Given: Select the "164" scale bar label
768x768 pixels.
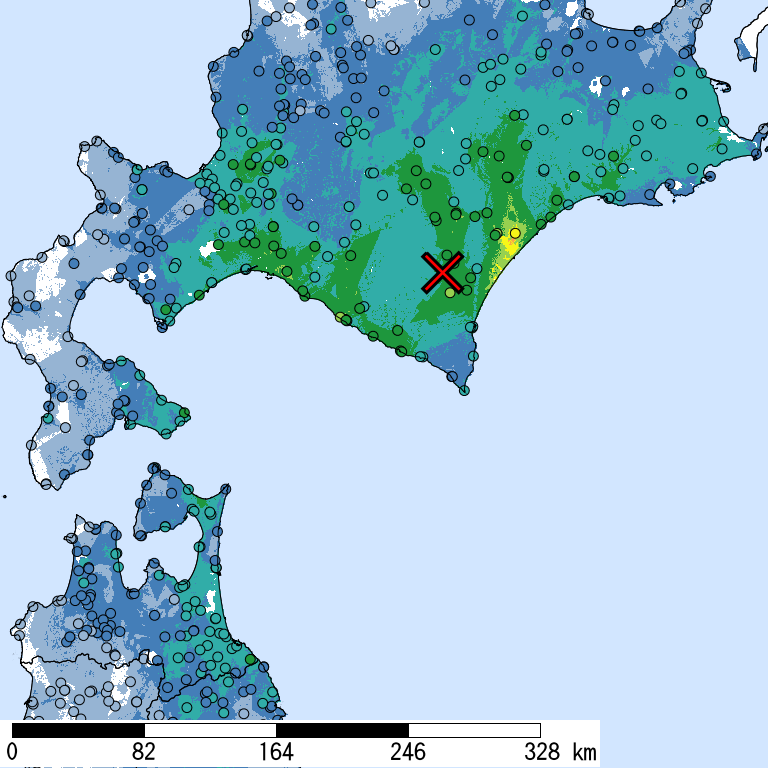Looking at the screenshot, I should [x=276, y=752].
